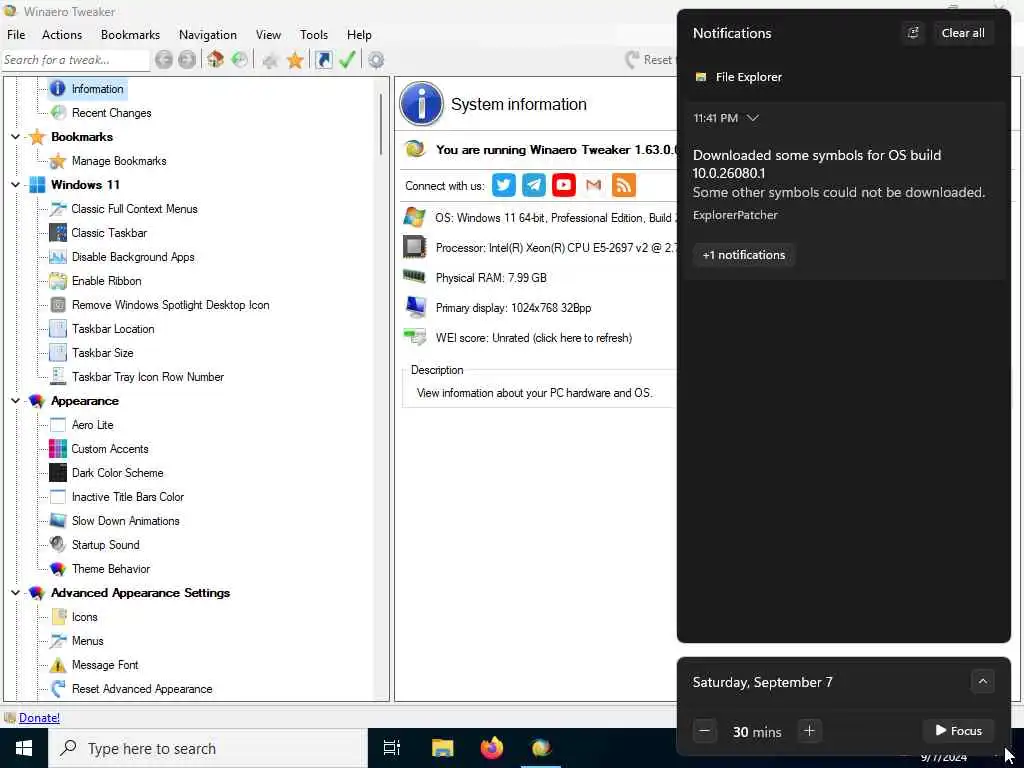The height and width of the screenshot is (768, 1024).
Task: Click the forward navigation arrow in toolbar
Action: tap(187, 60)
